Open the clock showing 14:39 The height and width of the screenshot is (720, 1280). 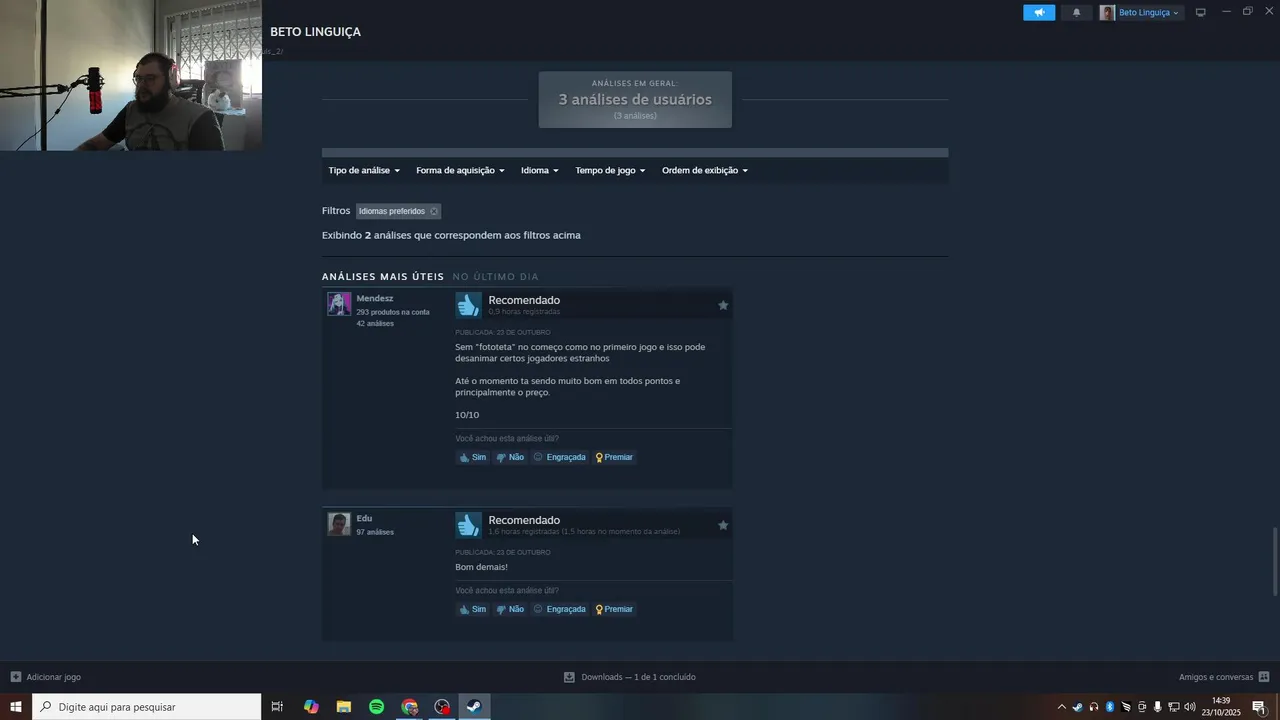coord(1221,707)
